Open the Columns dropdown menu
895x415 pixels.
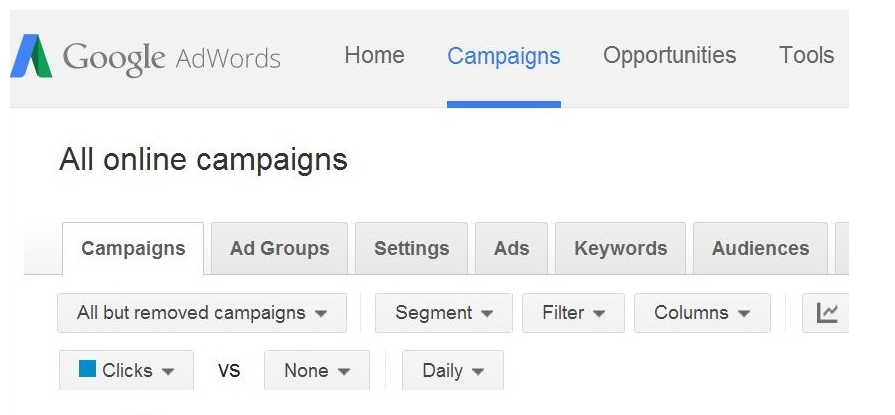coord(702,313)
